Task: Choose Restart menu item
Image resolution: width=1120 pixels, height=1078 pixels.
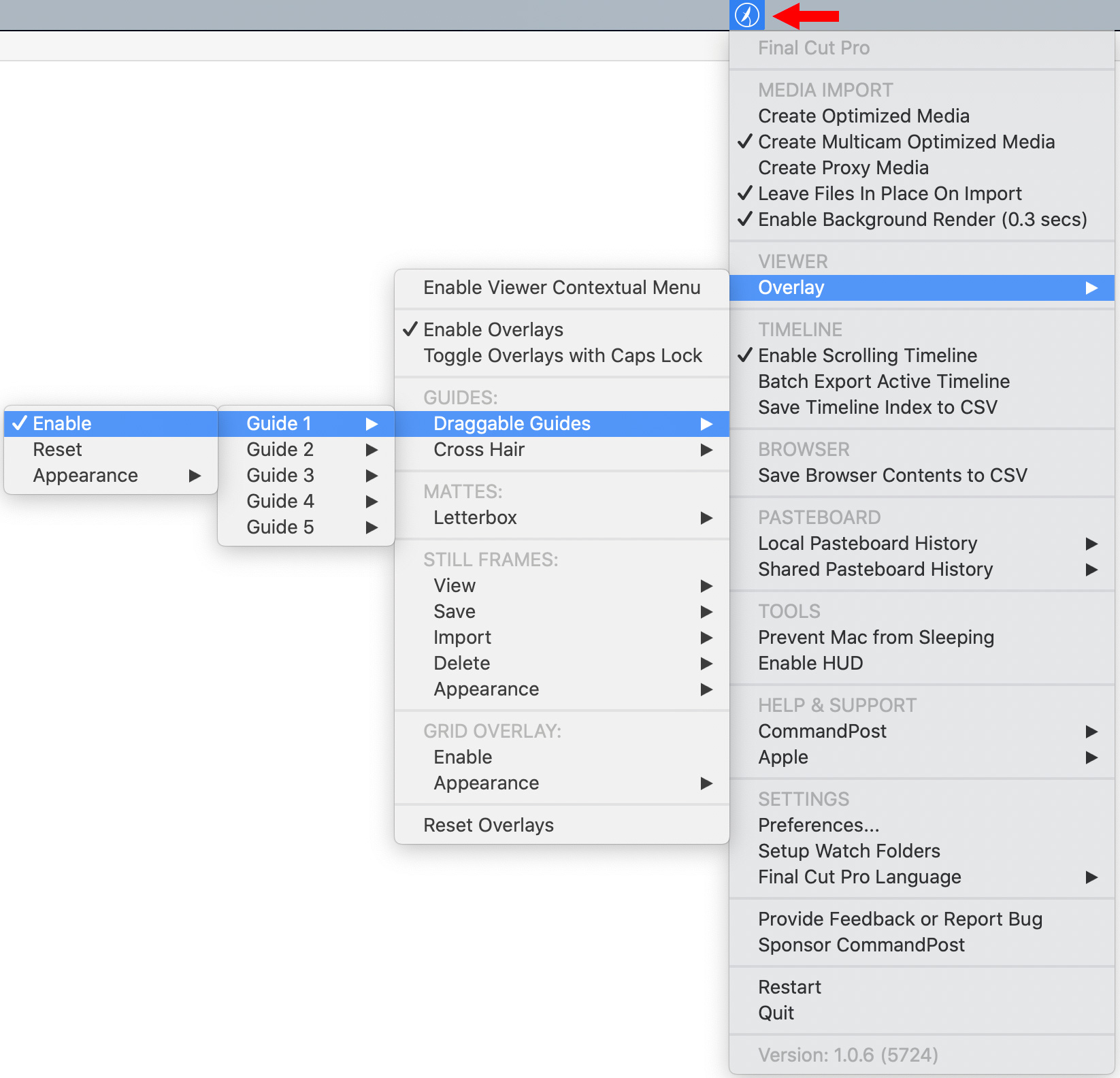Action: 922,987
